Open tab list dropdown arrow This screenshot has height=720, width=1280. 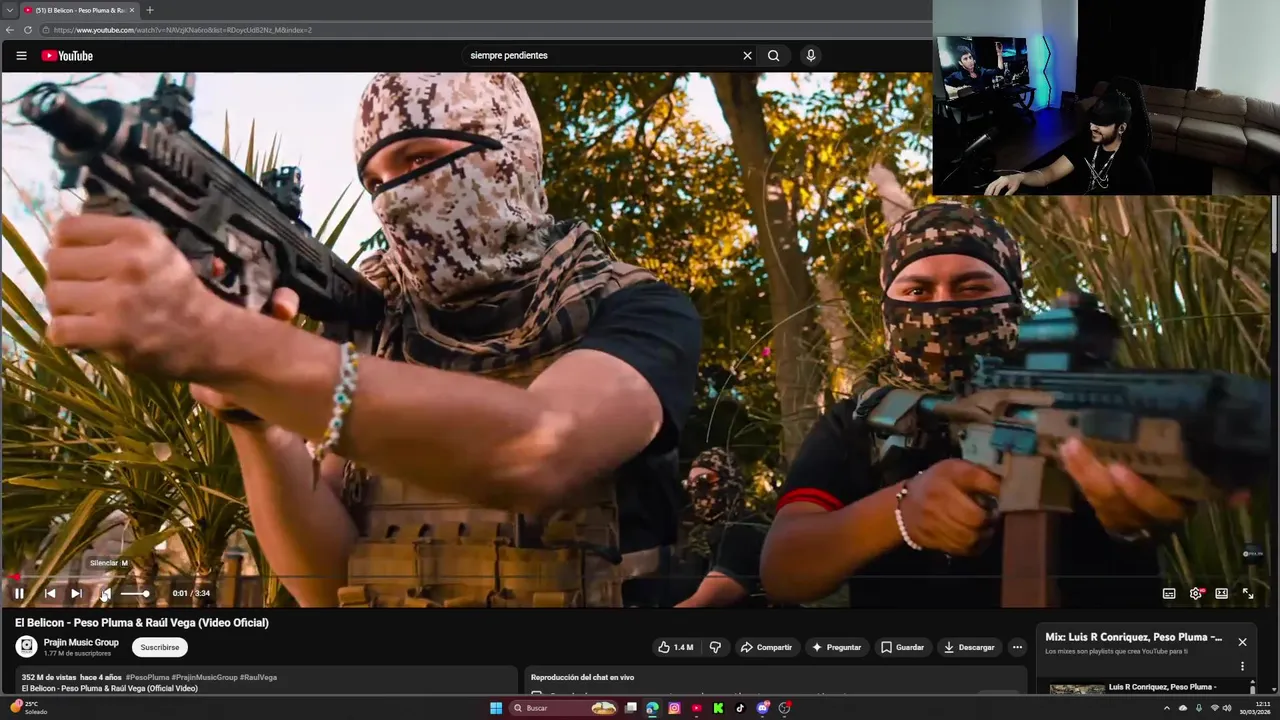pyautogui.click(x=9, y=10)
